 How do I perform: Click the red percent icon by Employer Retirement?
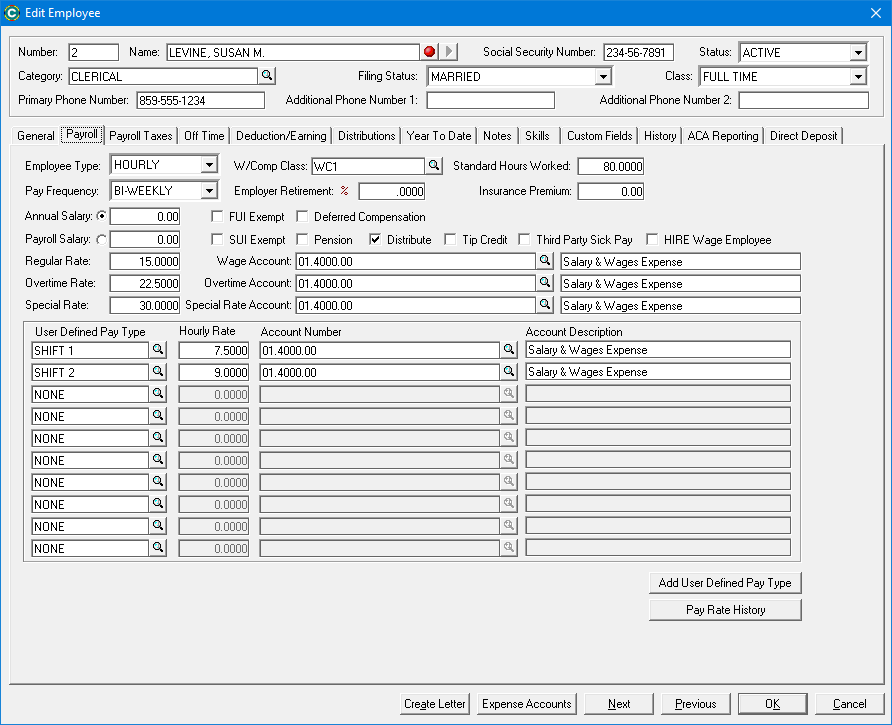pyautogui.click(x=345, y=191)
